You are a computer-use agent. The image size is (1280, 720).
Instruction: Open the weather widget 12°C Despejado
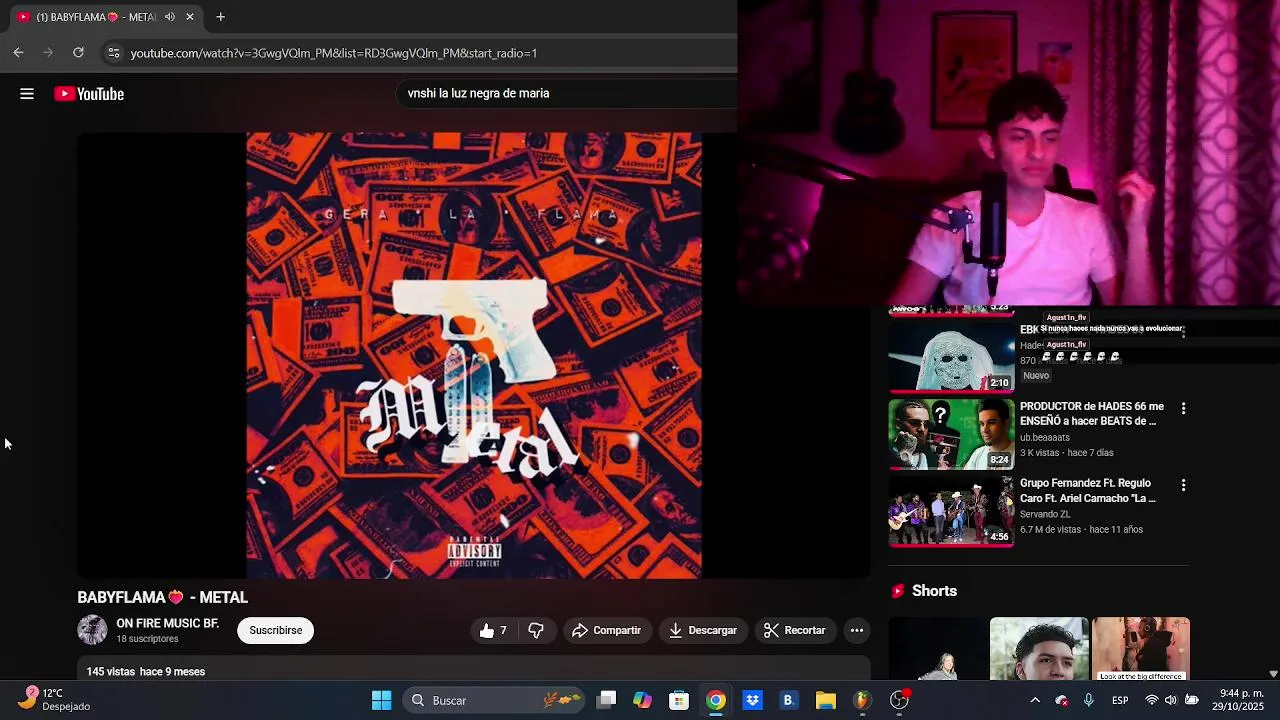(55, 699)
